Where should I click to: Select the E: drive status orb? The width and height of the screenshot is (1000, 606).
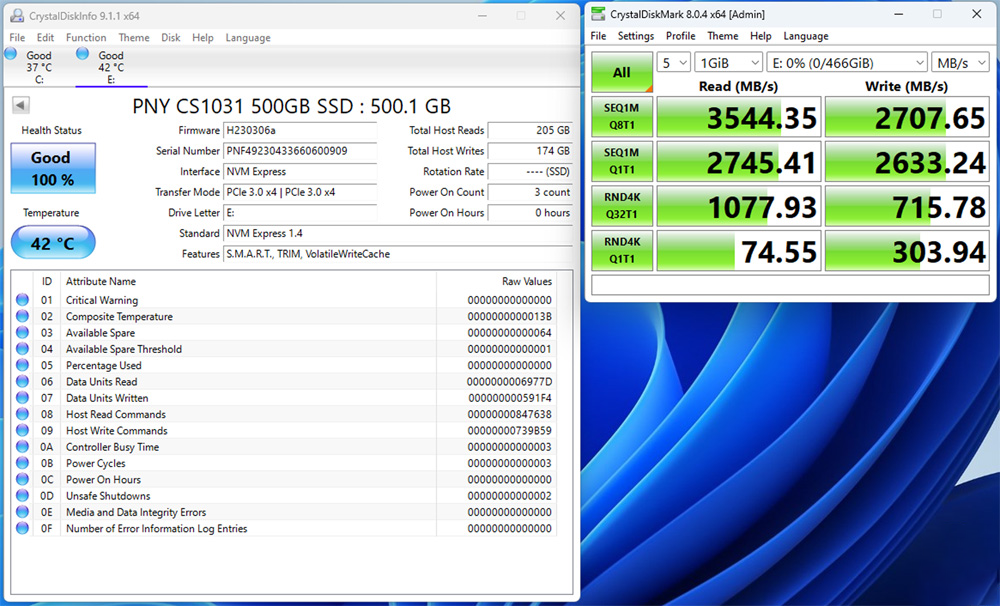(82, 54)
